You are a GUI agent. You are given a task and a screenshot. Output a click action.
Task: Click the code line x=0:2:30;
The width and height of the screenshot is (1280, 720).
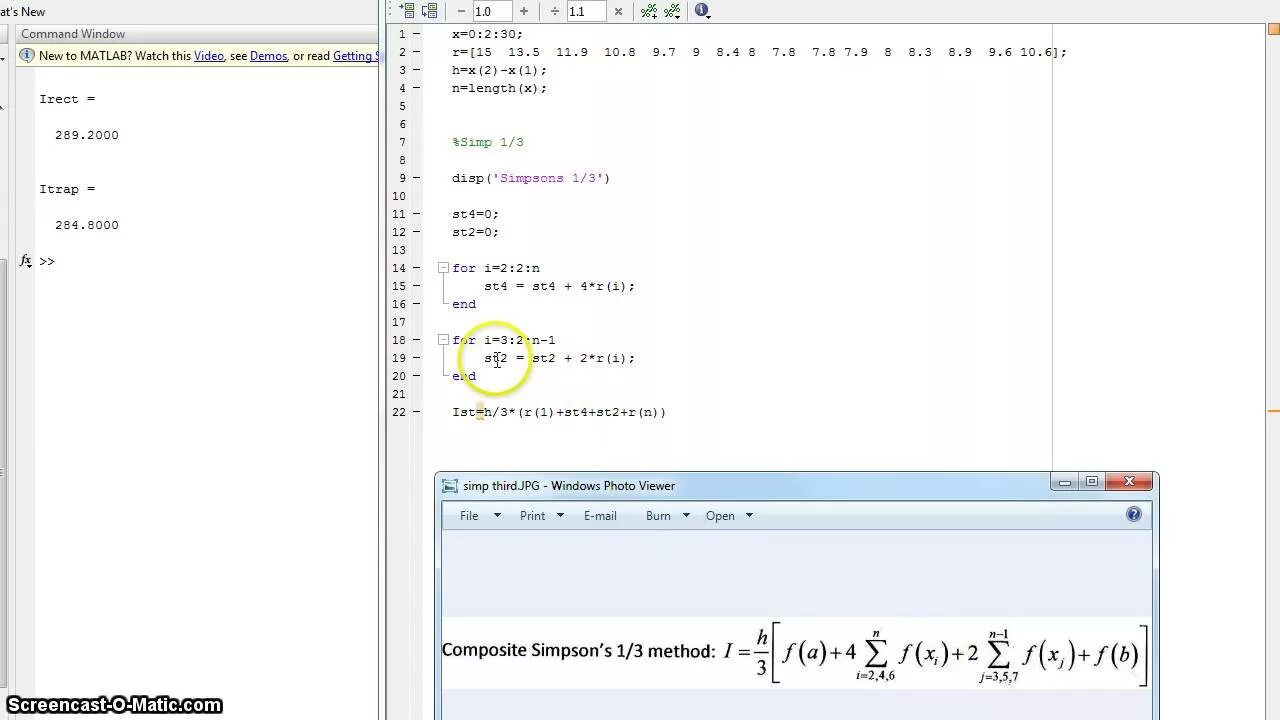click(x=487, y=34)
